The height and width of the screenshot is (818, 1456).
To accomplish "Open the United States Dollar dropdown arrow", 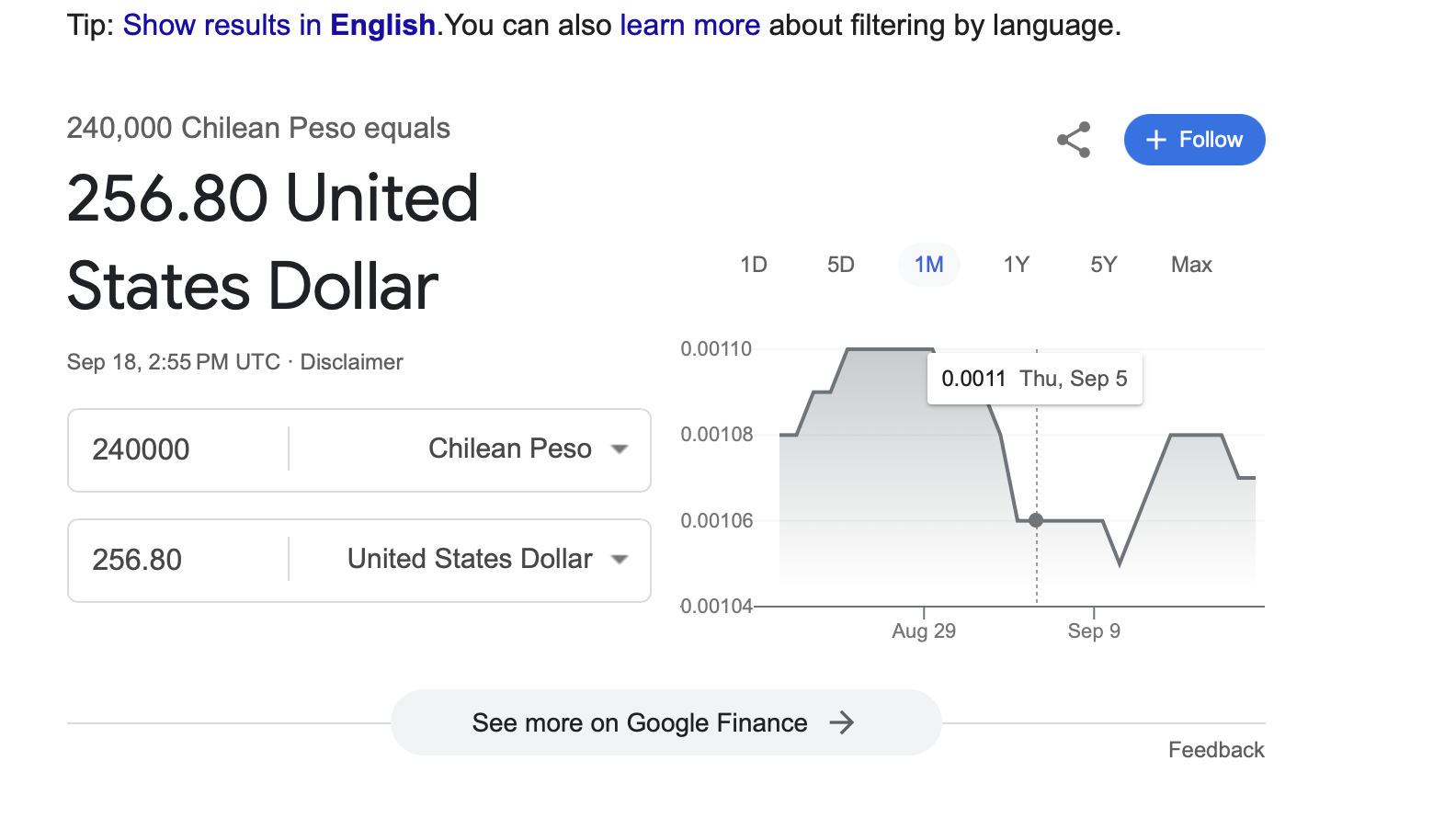I will pos(620,560).
